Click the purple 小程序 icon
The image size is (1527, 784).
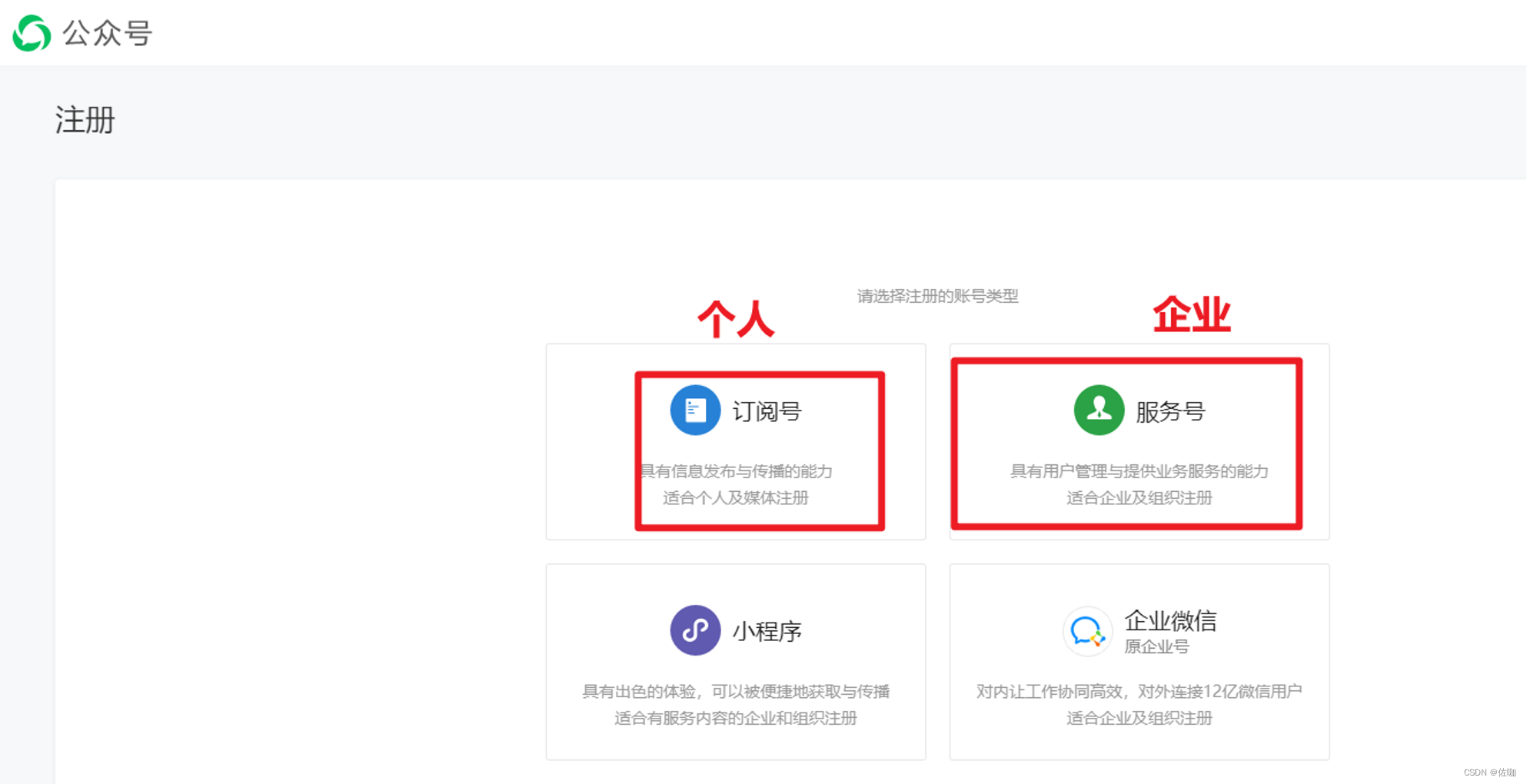(695, 630)
